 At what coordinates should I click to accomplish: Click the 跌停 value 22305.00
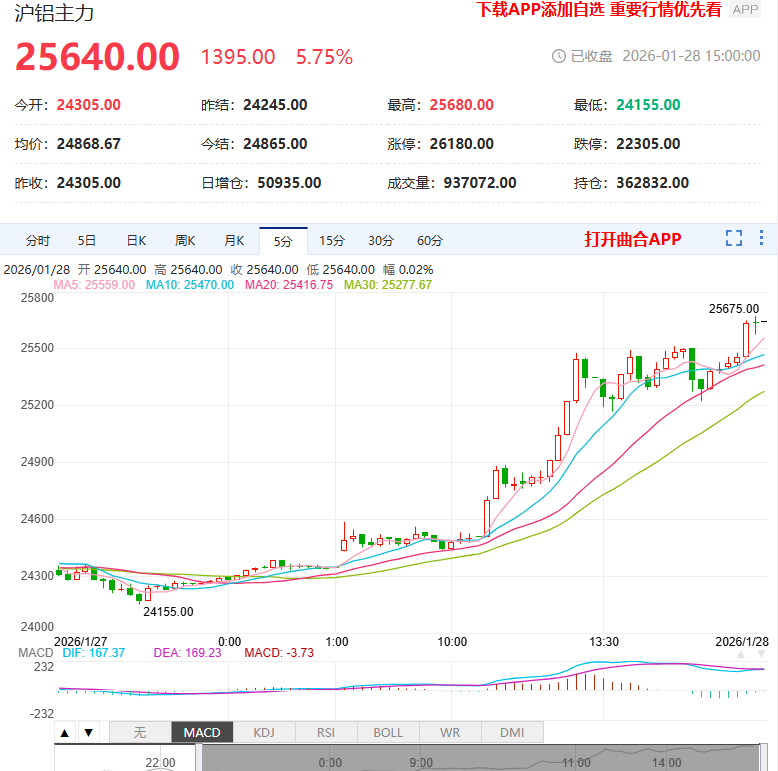click(x=648, y=144)
